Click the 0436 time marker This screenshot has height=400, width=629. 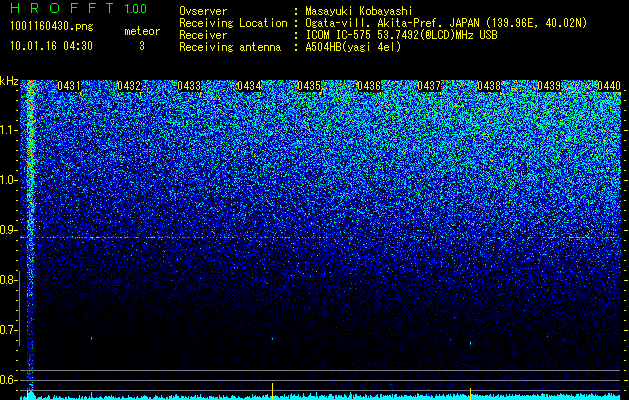pos(369,86)
